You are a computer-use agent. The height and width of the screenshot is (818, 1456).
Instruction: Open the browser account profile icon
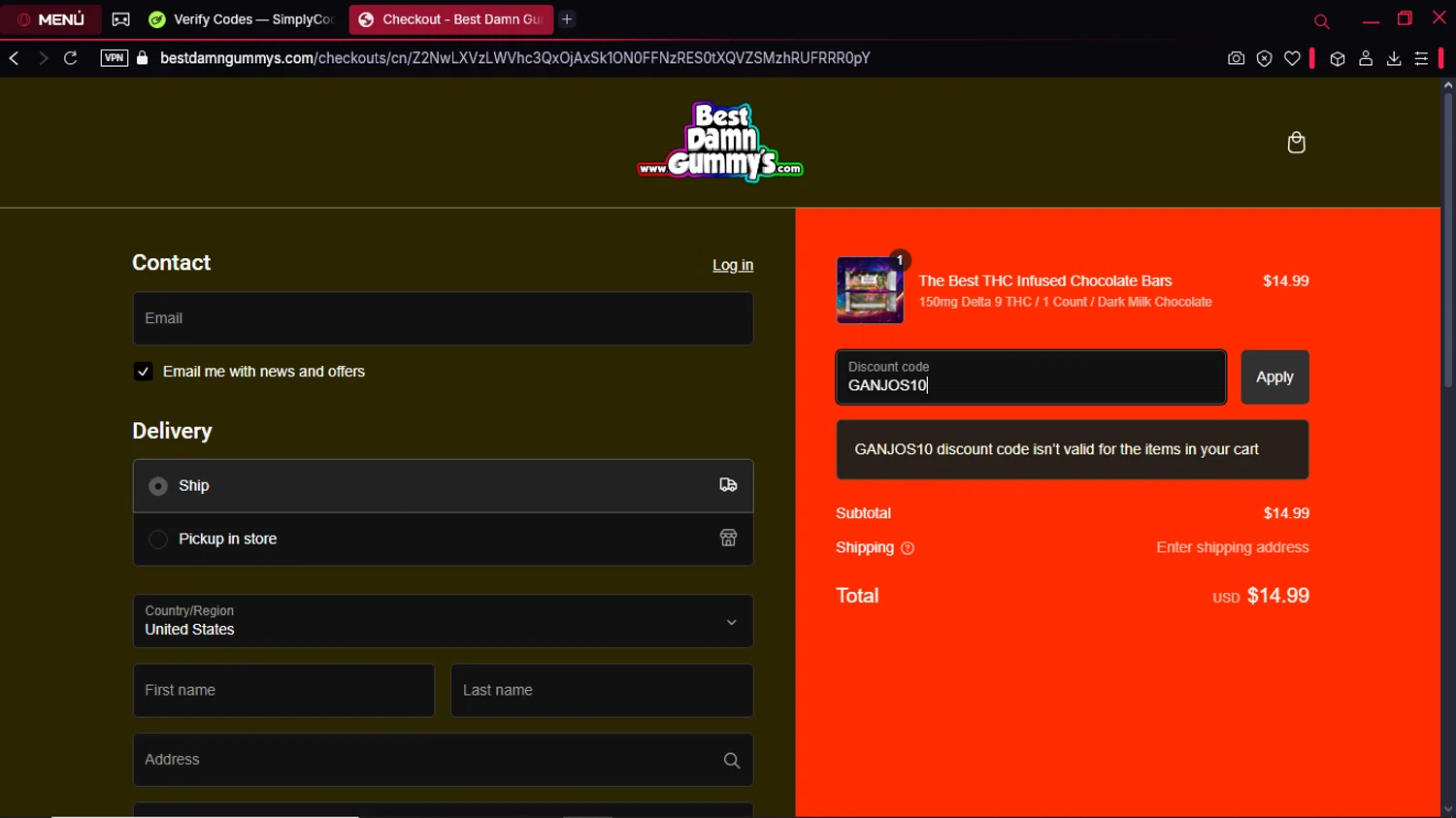1366,58
